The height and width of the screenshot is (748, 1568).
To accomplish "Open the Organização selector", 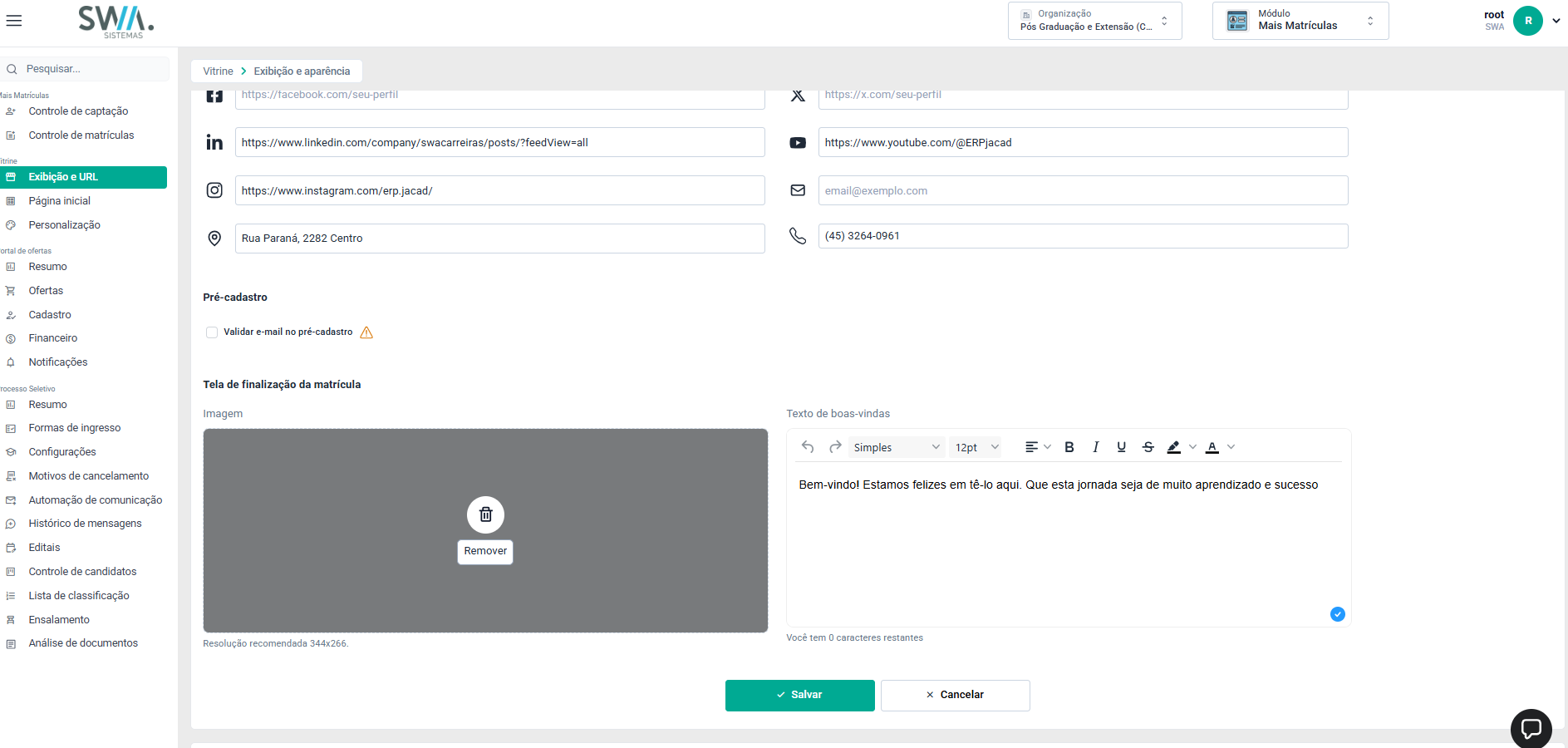I will tap(1094, 21).
